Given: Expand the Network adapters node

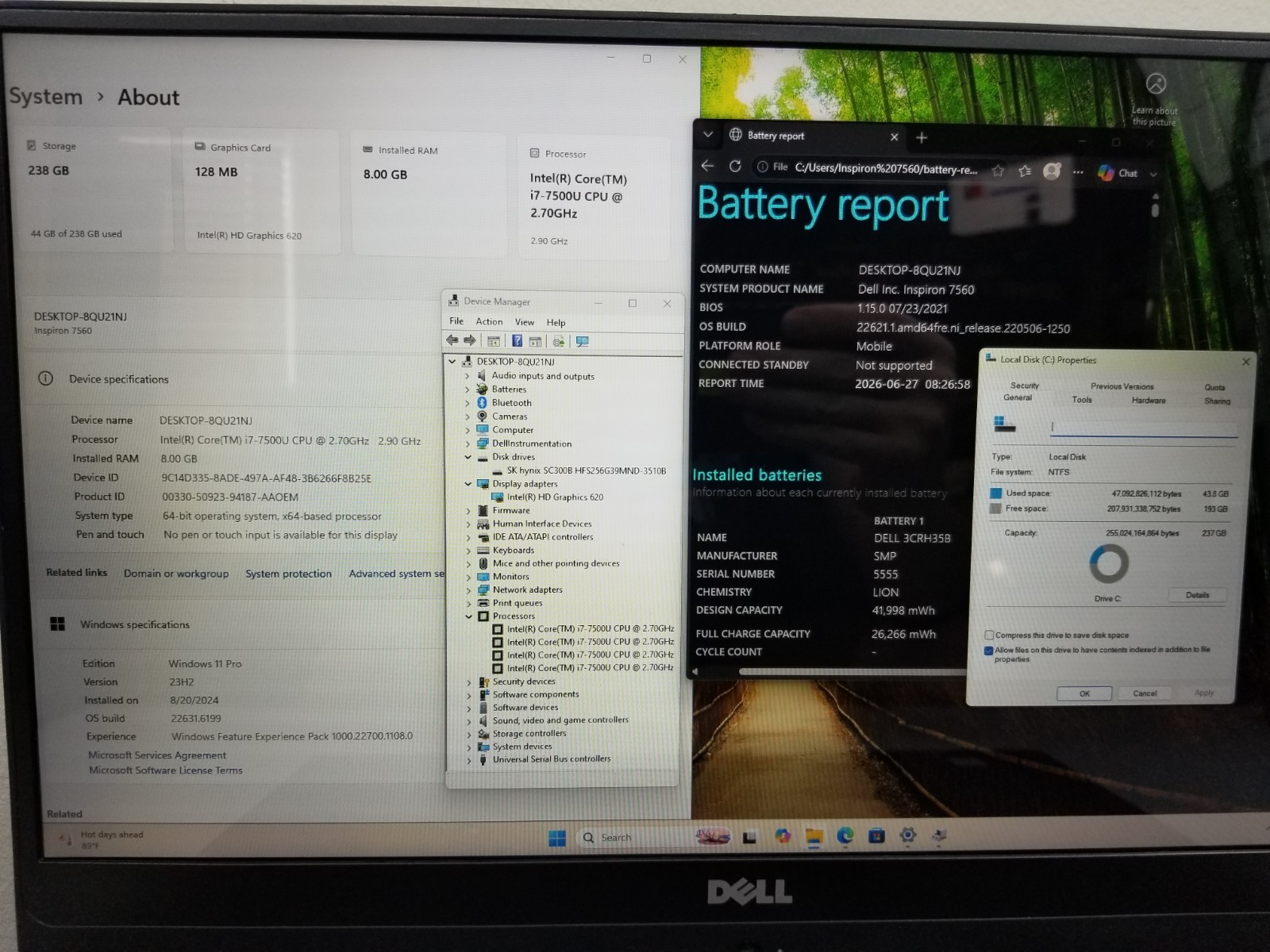Looking at the screenshot, I should [x=468, y=589].
